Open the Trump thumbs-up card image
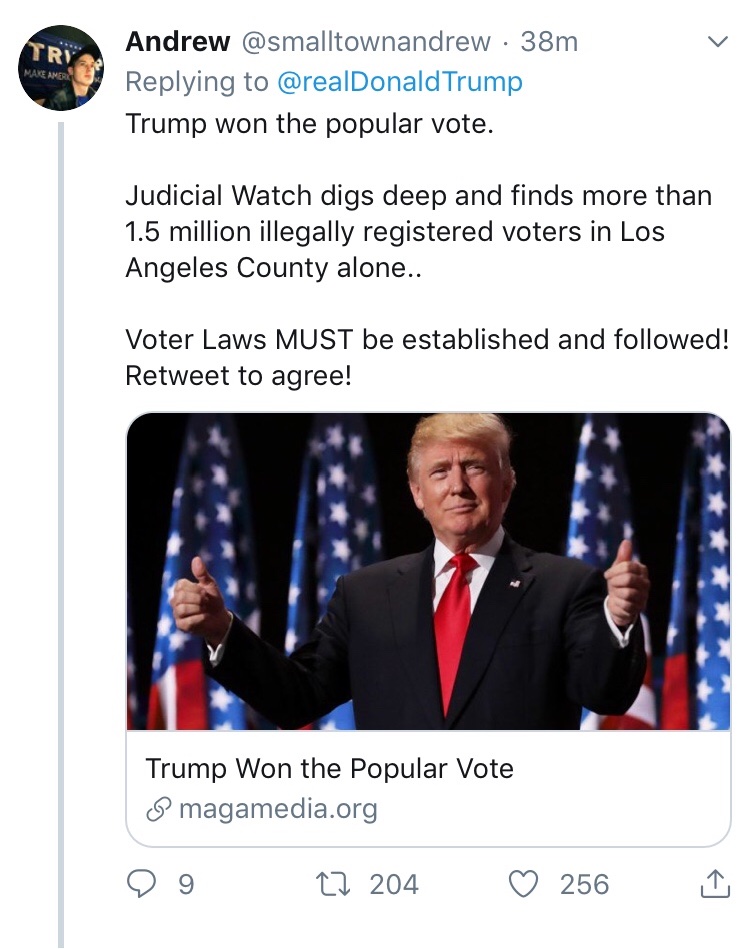This screenshot has height=949, width=750. [428, 571]
